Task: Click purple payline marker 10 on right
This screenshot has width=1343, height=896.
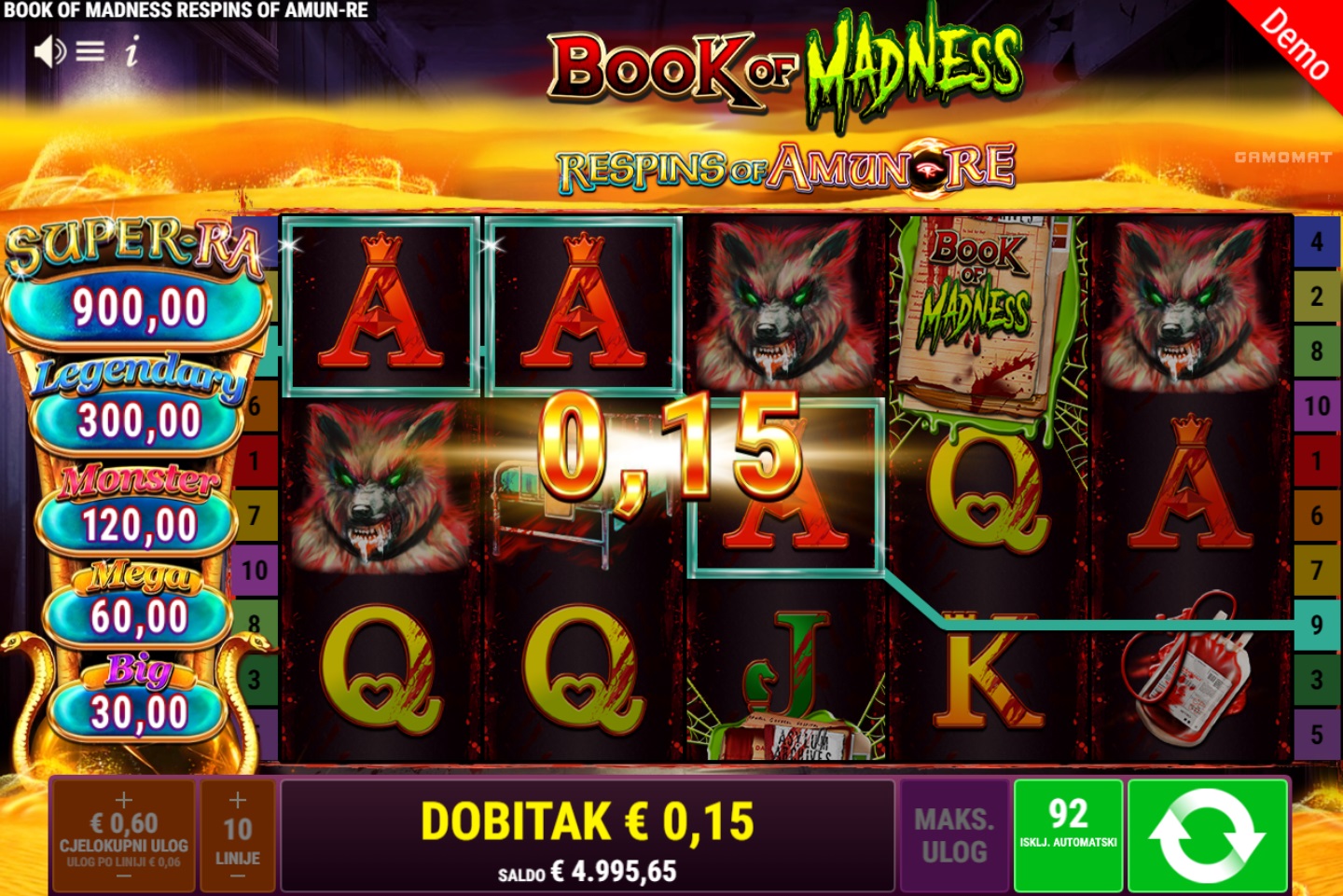Action: pyautogui.click(x=1316, y=406)
